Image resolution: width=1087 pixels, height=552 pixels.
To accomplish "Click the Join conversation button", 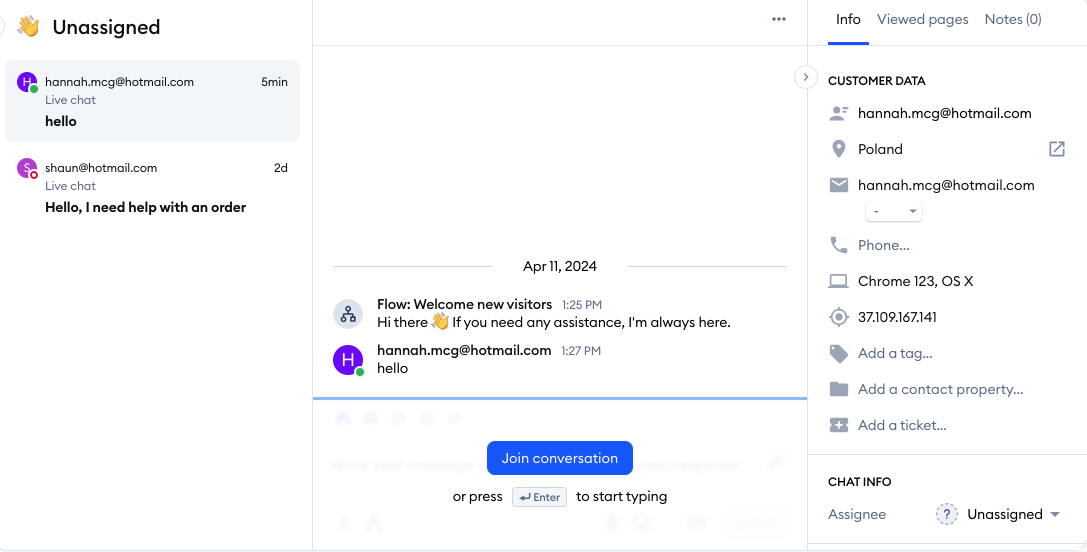I will 559,458.
